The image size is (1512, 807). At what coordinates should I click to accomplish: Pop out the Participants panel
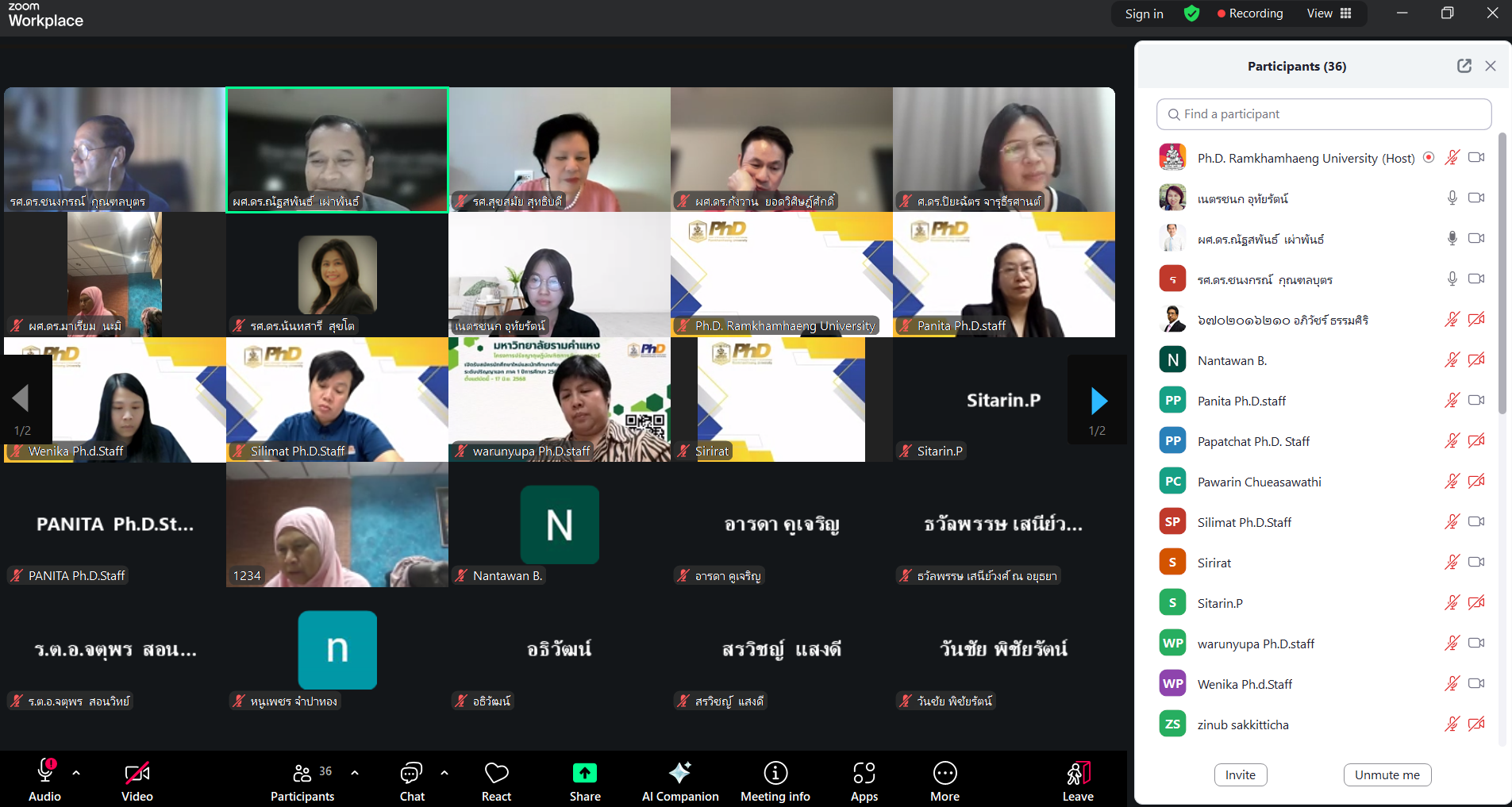click(x=1464, y=66)
